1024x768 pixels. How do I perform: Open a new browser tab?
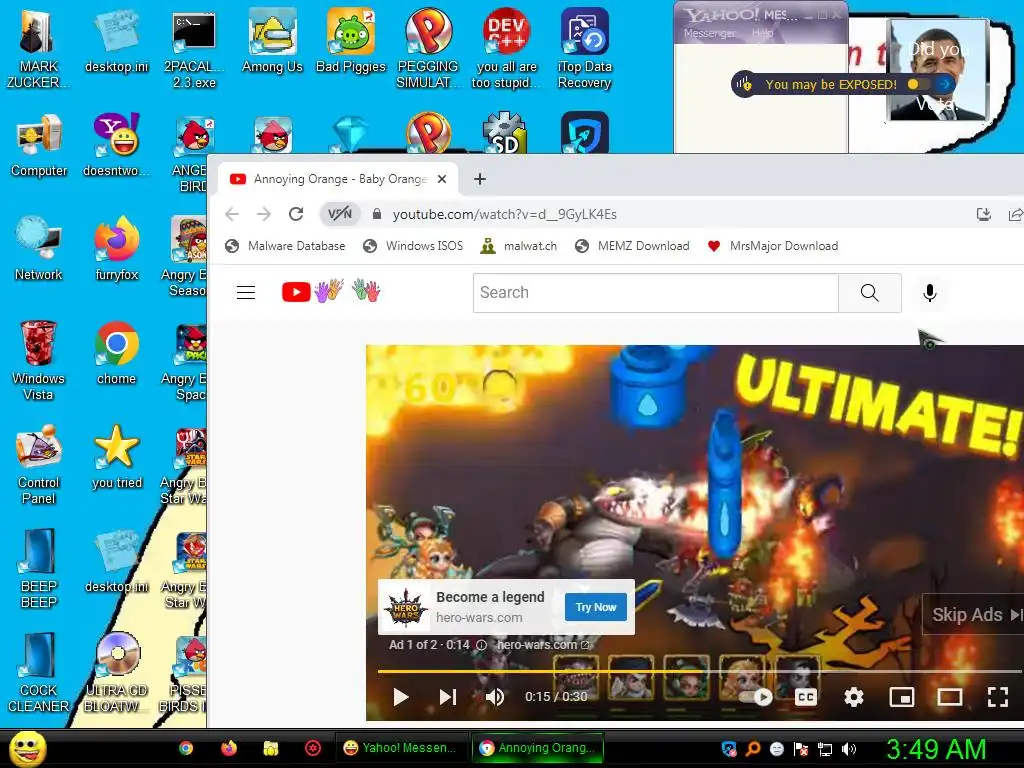[480, 179]
